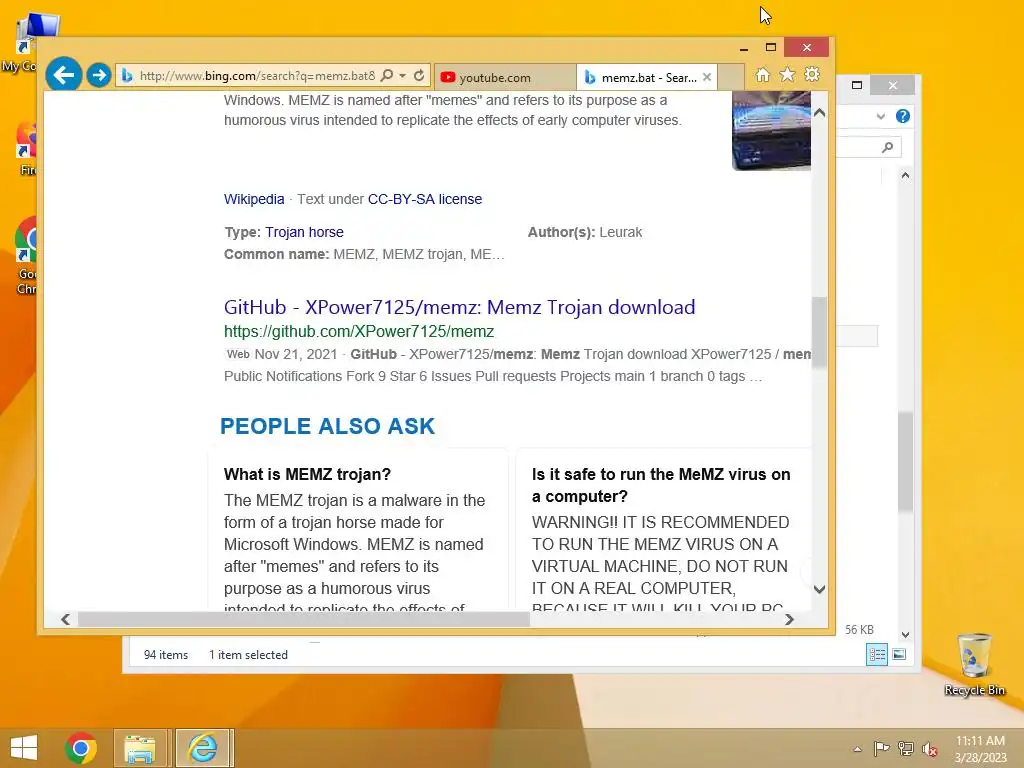Click Internet Explorer taskbar icon

202,748
